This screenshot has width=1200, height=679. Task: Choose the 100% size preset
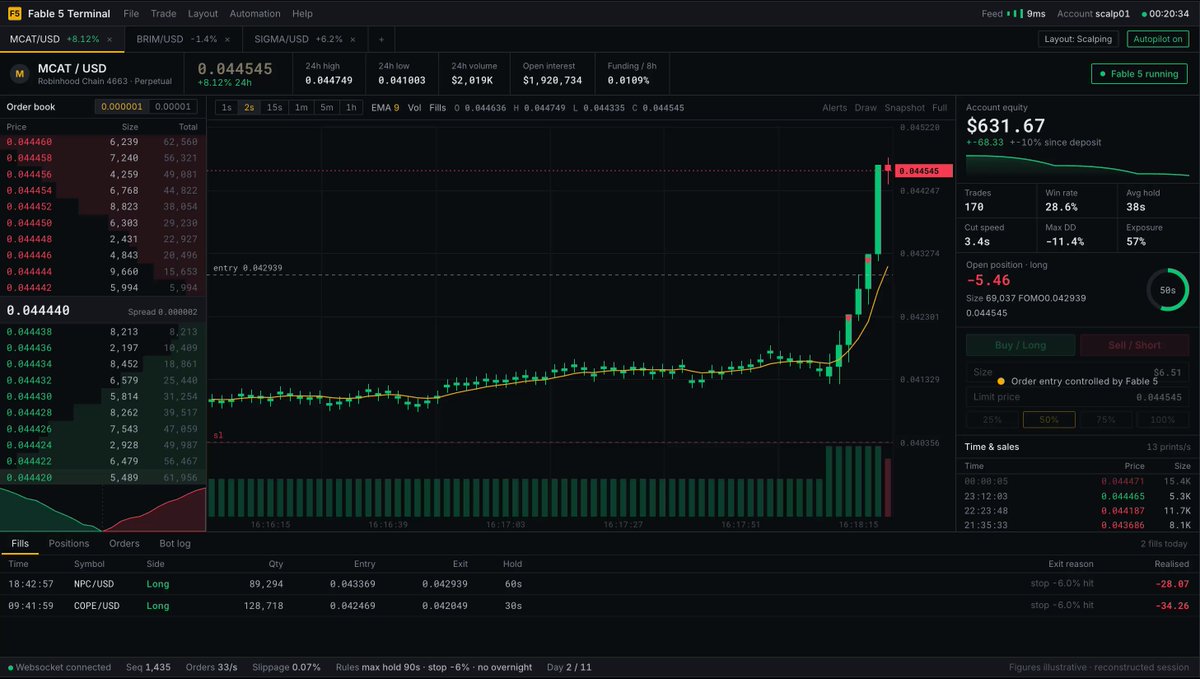tap(1163, 420)
